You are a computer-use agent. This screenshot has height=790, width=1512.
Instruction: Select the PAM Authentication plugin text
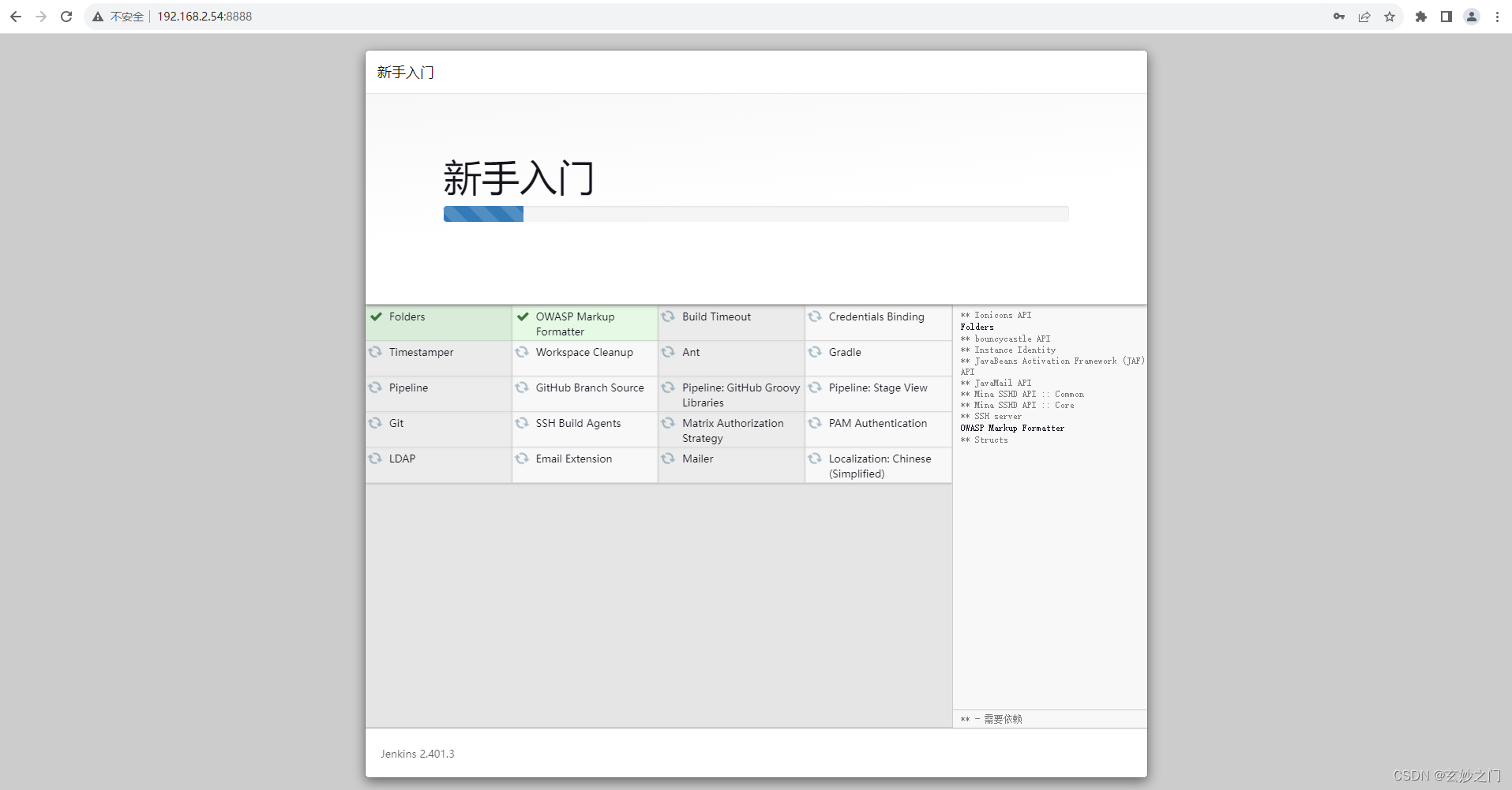pyautogui.click(x=878, y=423)
